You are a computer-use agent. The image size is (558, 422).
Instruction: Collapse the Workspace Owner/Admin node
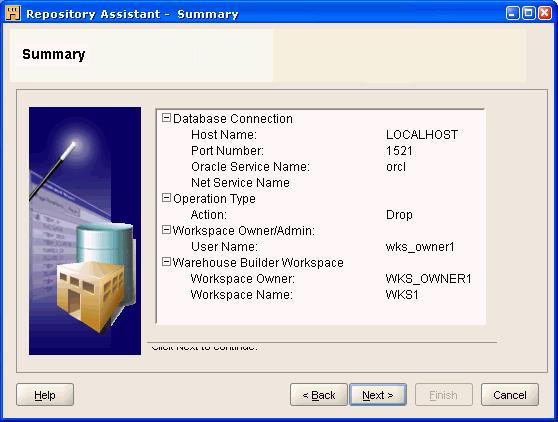[x=166, y=230]
